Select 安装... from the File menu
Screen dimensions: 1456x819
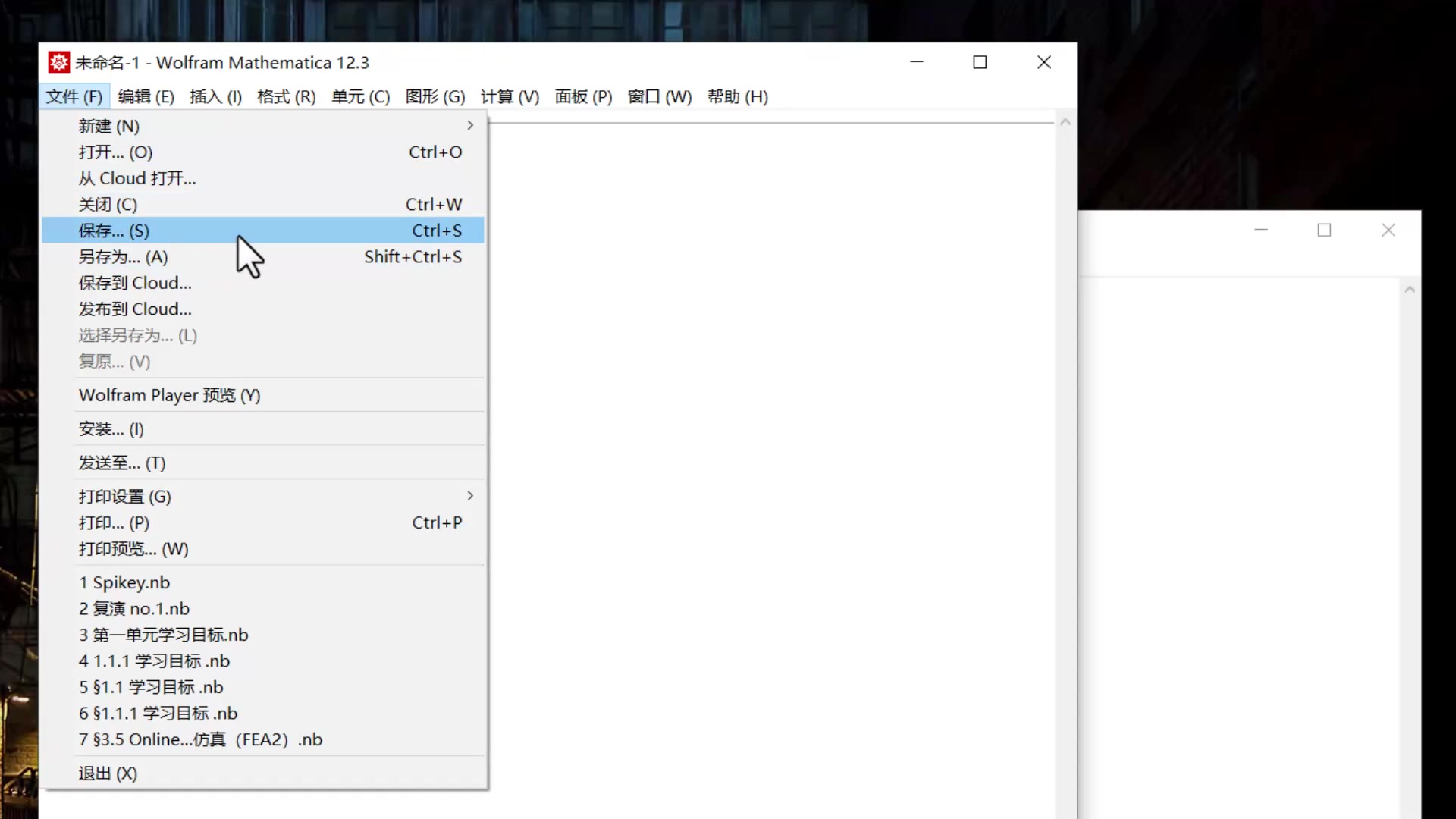[111, 428]
